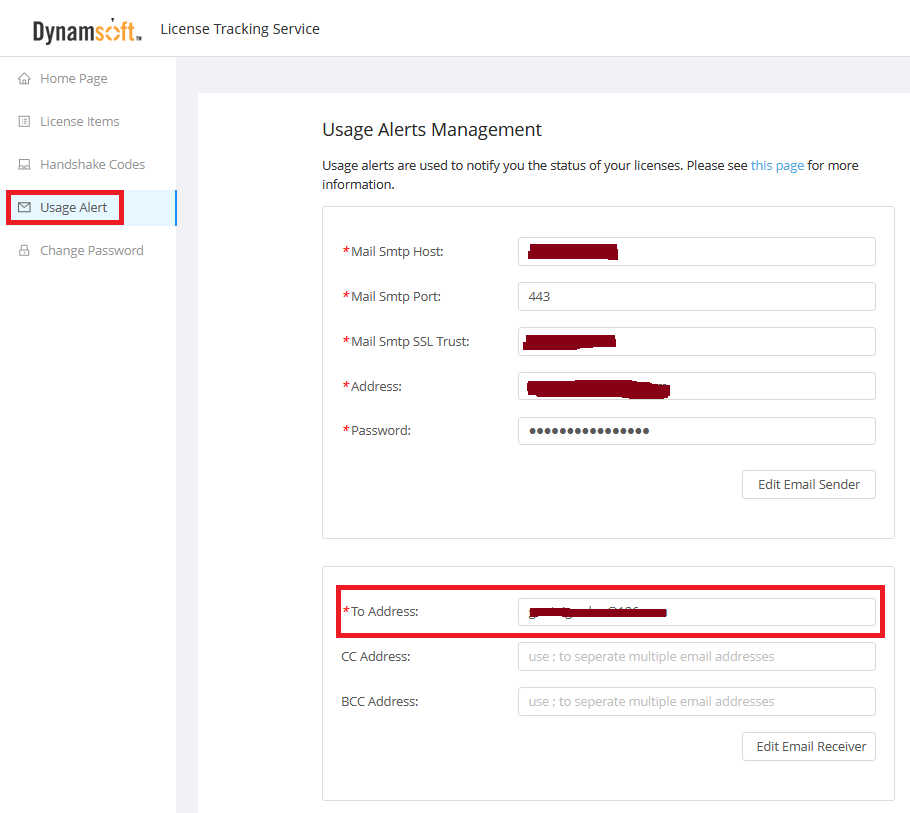Click the Handshake Codes laptop icon
This screenshot has height=813, width=910.
(x=24, y=165)
